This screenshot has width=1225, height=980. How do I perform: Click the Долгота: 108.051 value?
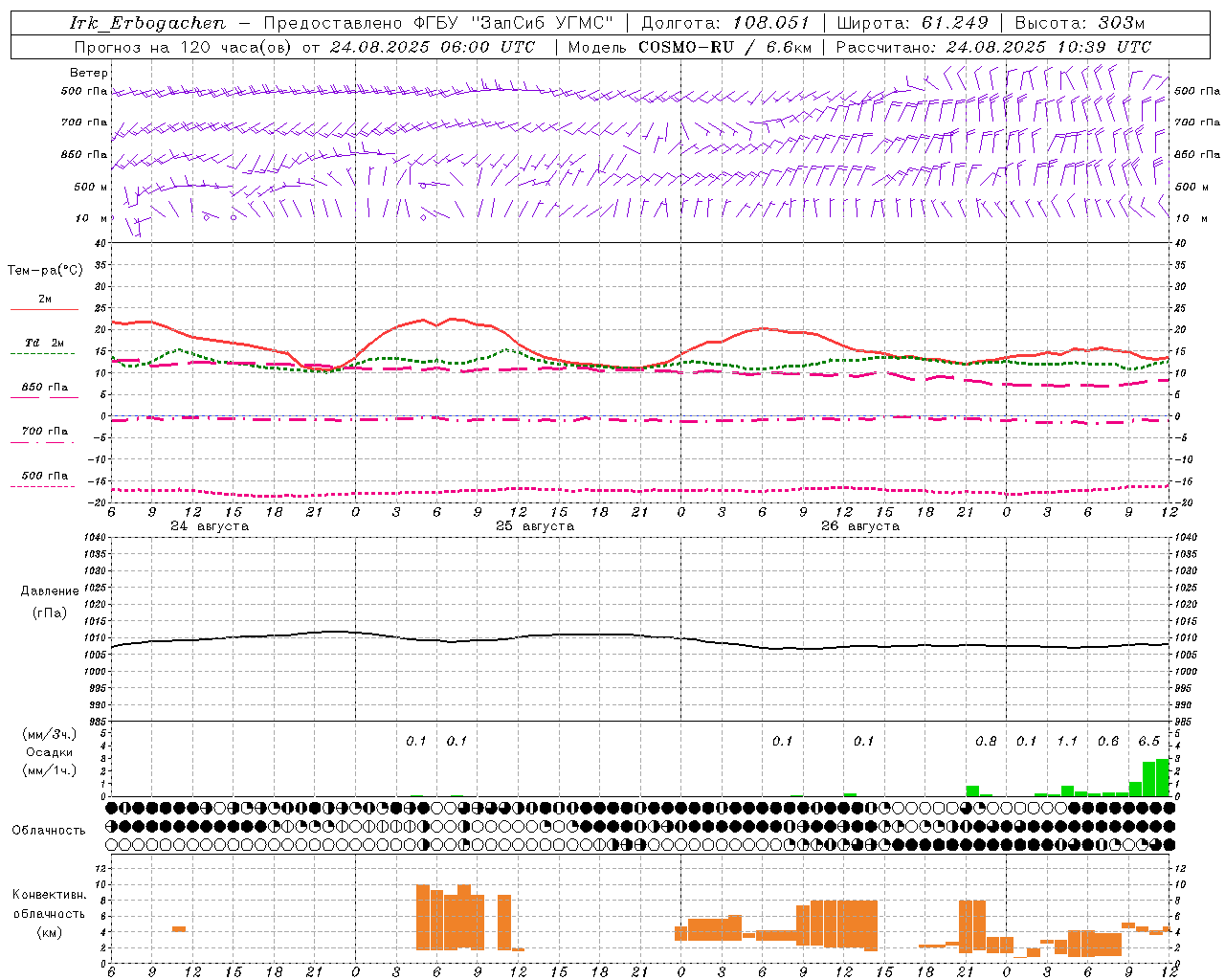[725, 23]
